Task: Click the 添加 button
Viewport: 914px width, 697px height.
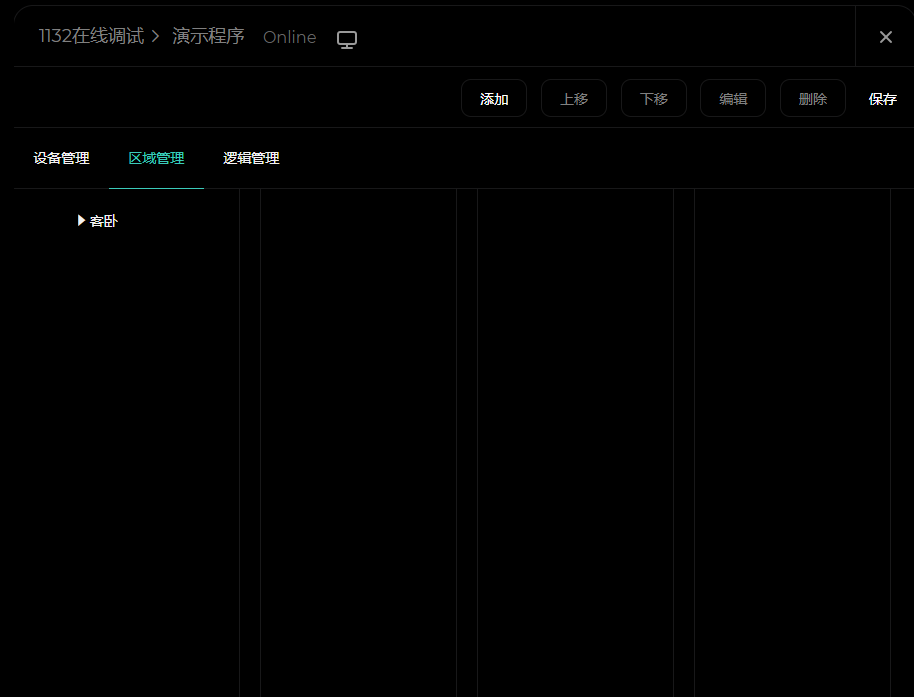Action: tap(494, 98)
